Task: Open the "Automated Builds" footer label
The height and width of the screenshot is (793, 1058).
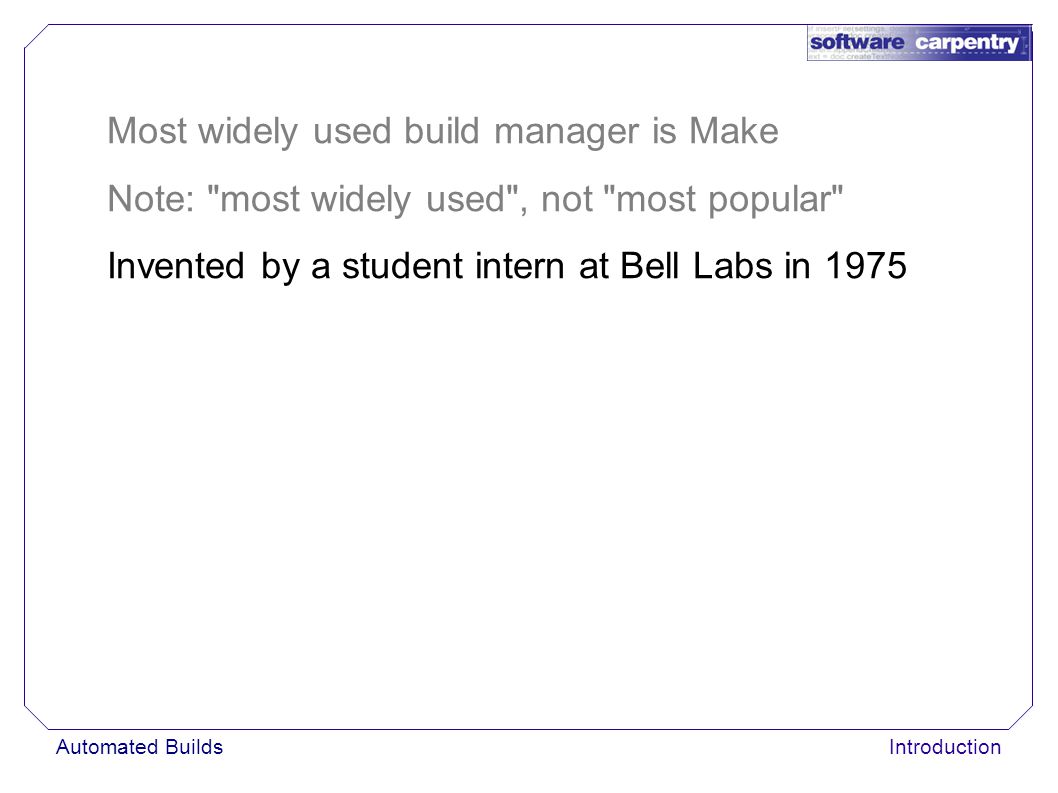Action: point(140,747)
